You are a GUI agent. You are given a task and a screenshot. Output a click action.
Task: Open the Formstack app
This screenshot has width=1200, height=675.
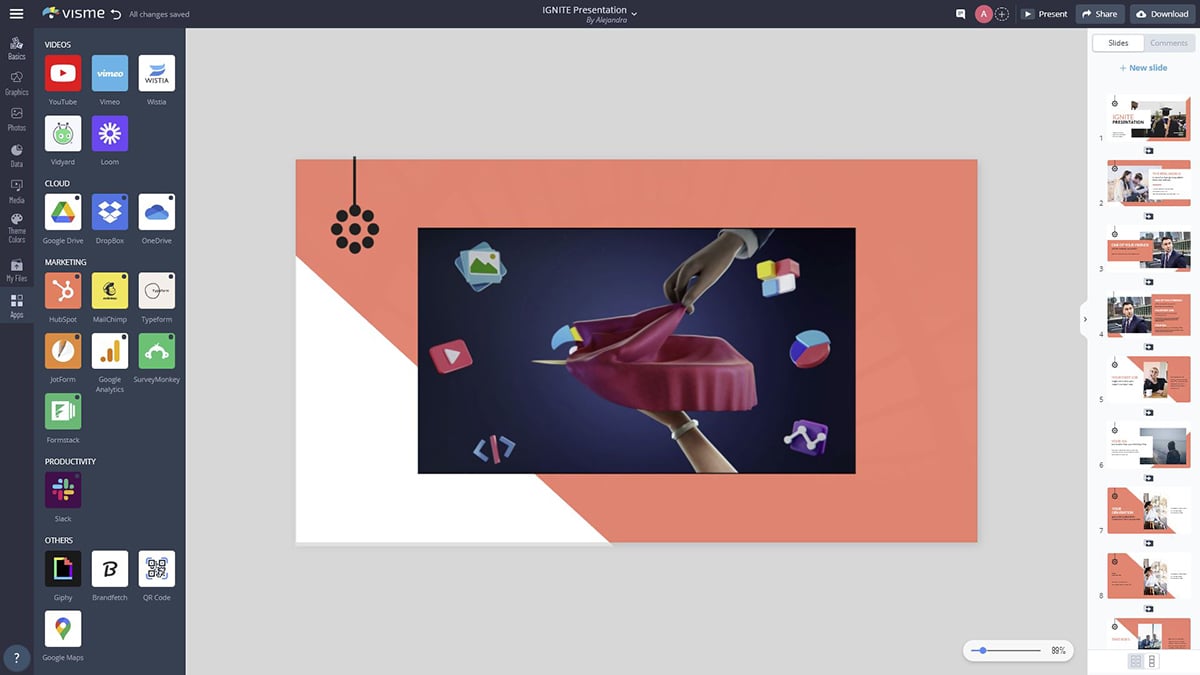63,411
